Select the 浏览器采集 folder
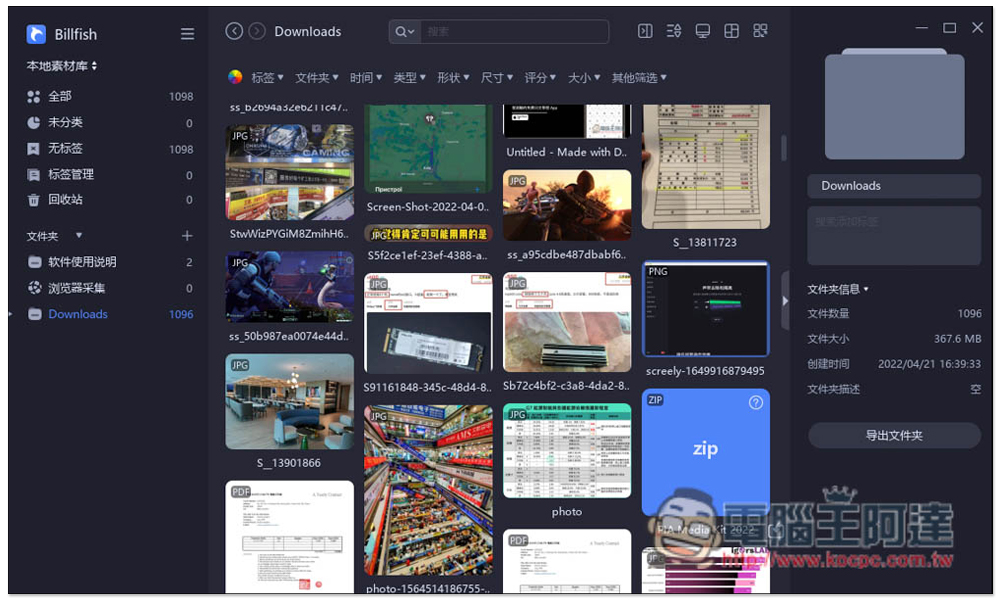This screenshot has width=1000, height=601. click(76, 288)
